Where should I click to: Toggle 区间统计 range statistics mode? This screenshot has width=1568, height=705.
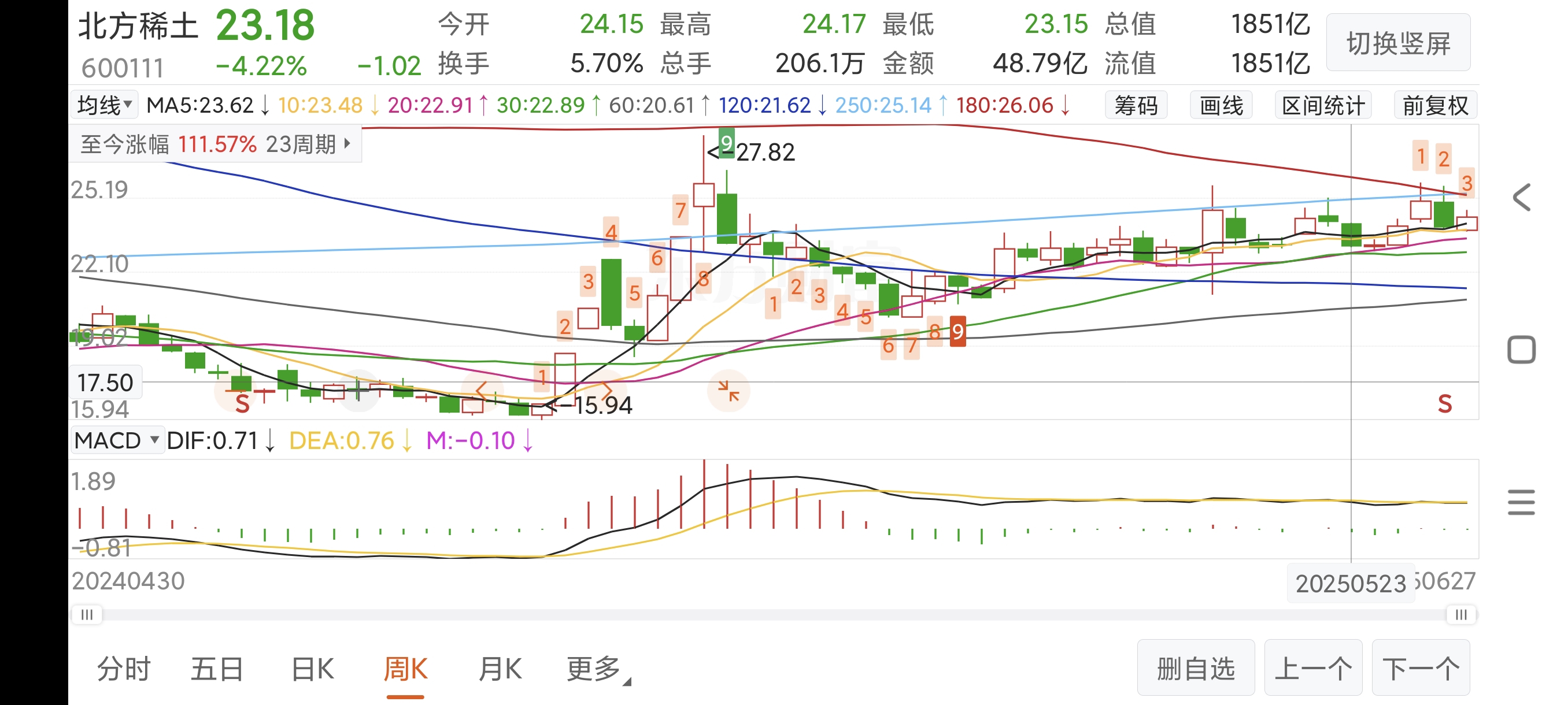click(x=1323, y=106)
